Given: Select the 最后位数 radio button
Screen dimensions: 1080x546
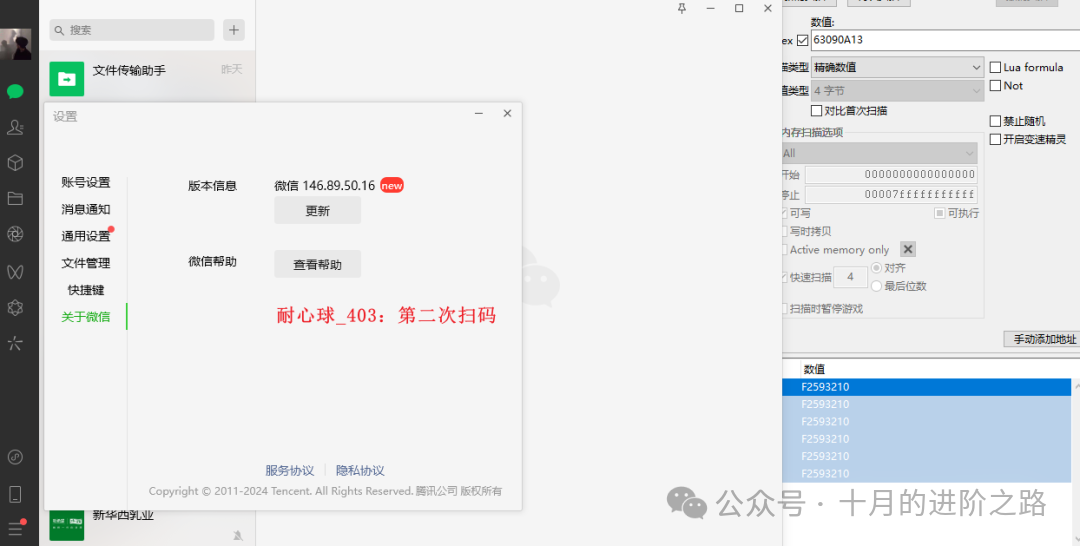Looking at the screenshot, I should coord(877,286).
